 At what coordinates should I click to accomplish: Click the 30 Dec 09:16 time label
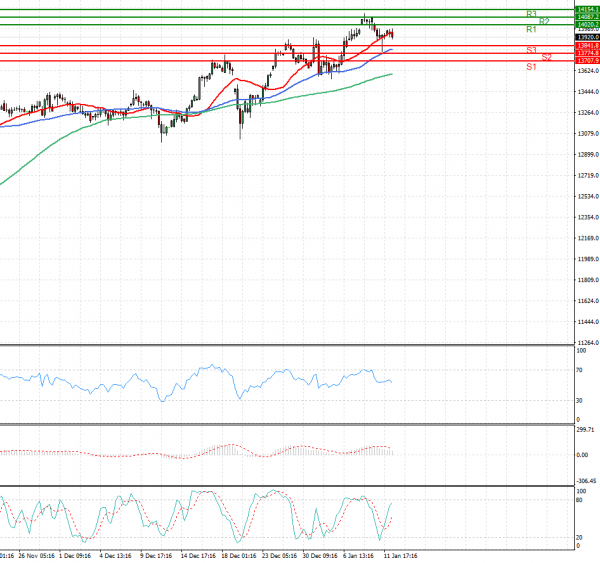(320, 556)
